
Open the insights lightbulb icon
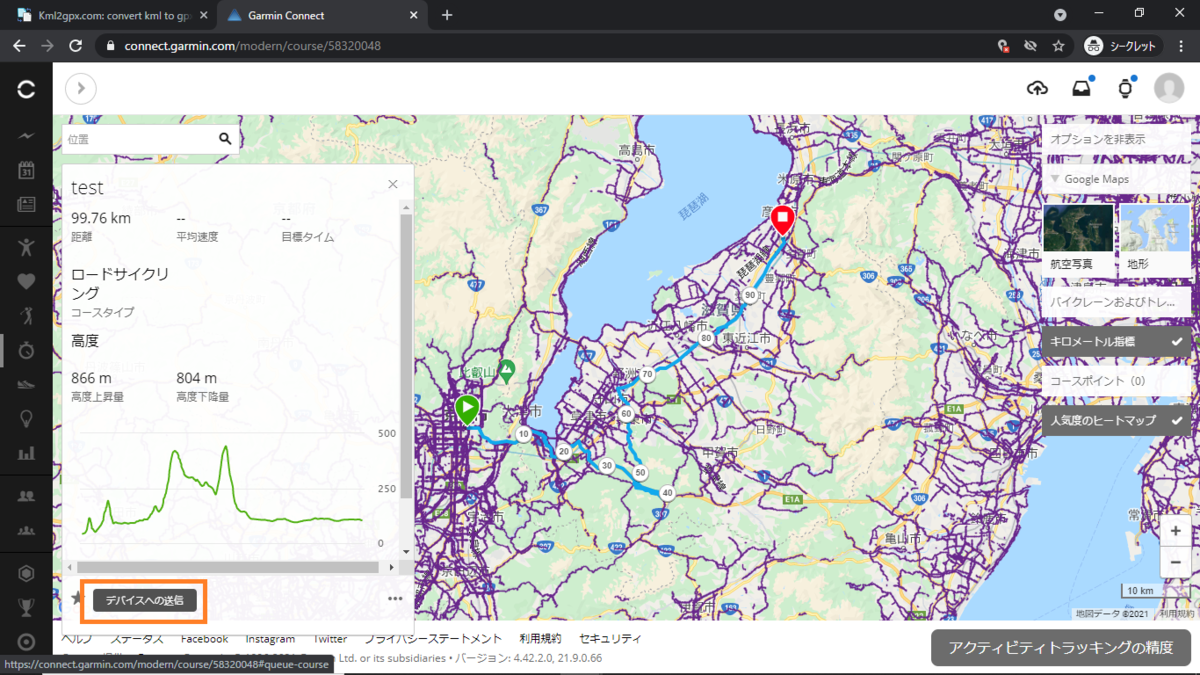coord(27,419)
